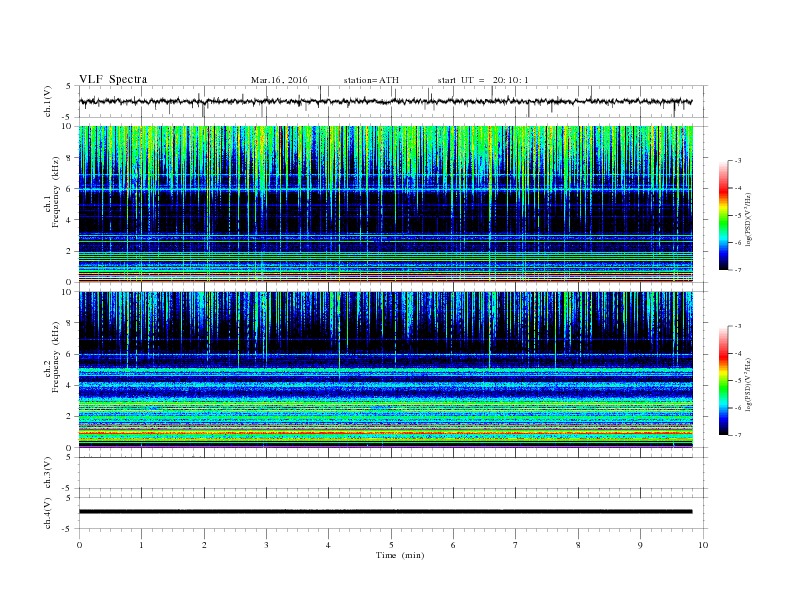Click the "VLF Spectra" plot title
The width and height of the screenshot is (792, 612).
tap(113, 79)
